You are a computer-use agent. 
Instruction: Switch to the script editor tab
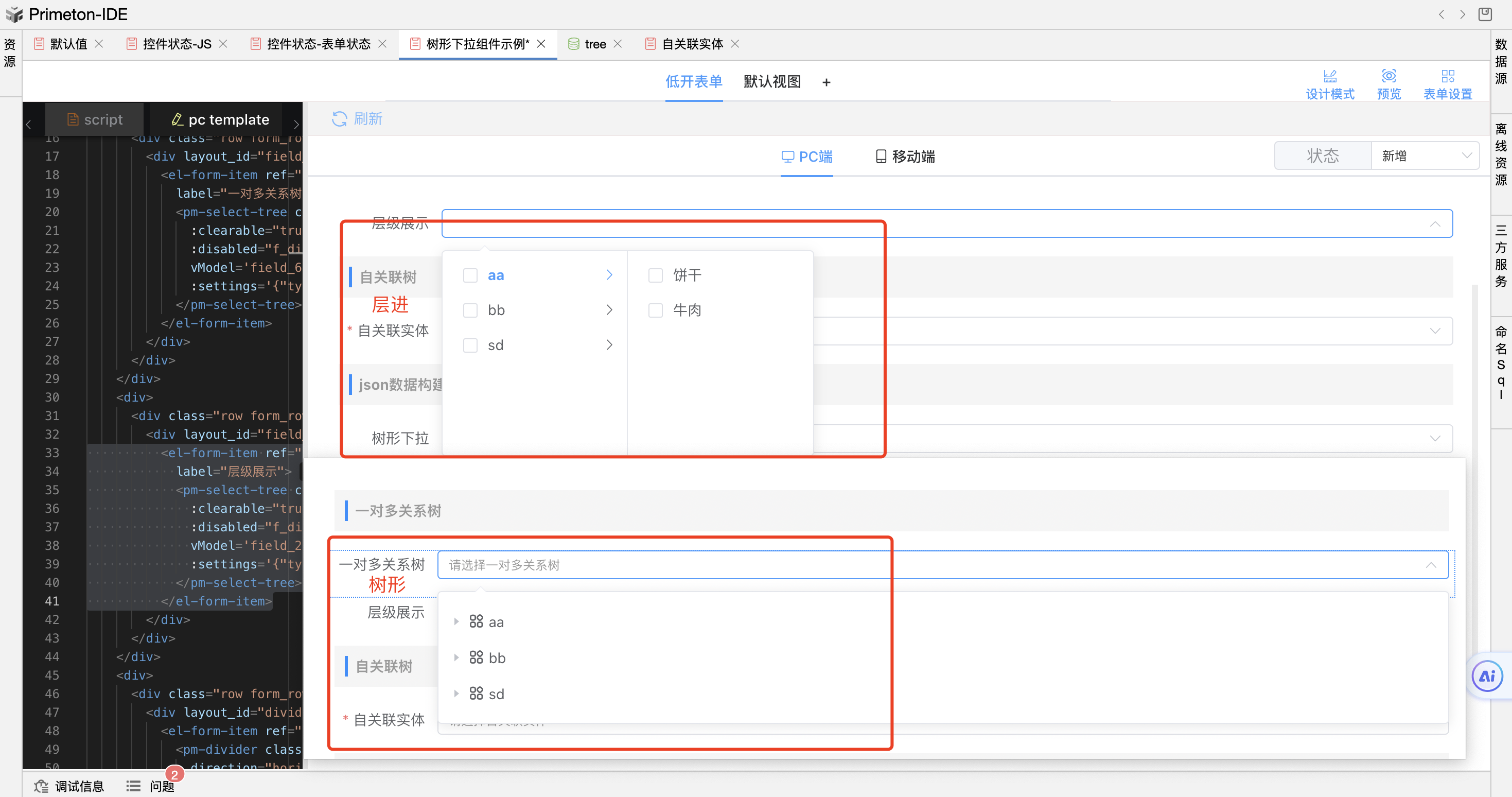point(95,120)
